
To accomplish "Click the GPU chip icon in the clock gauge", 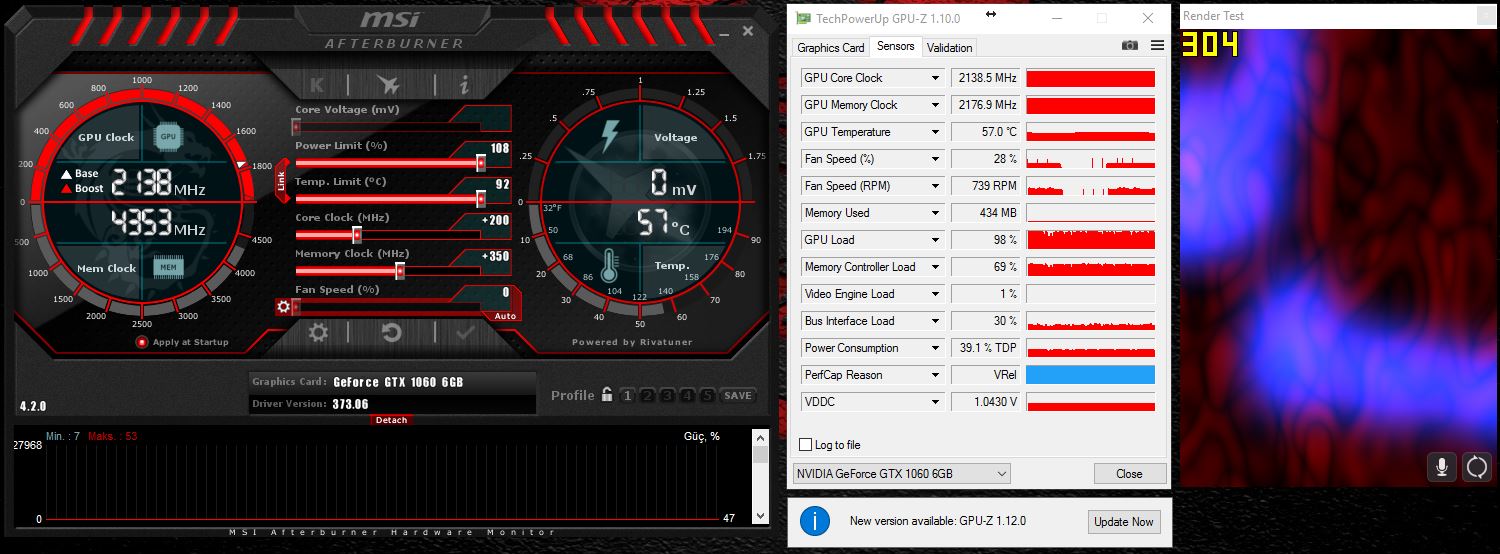I will pos(168,136).
